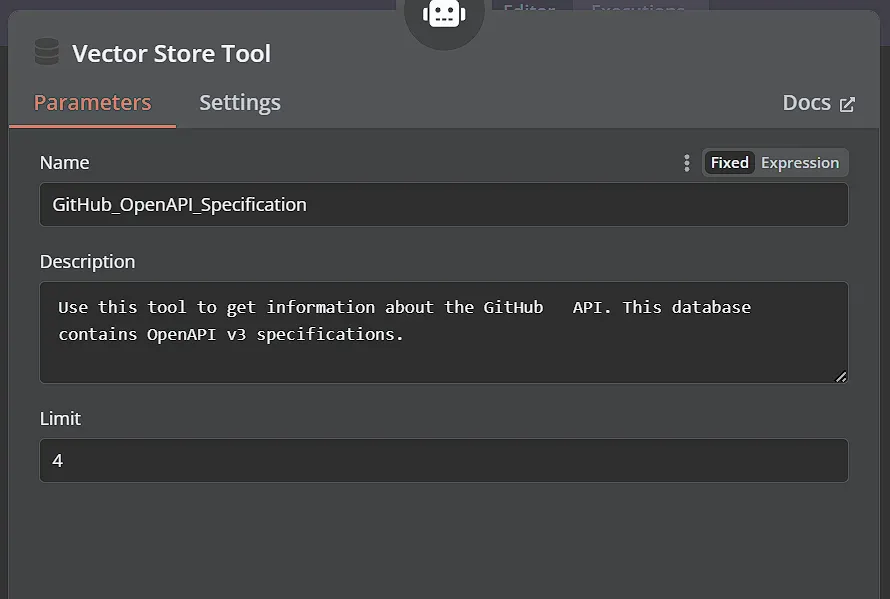Click the Description textarea resize grip
This screenshot has width=890, height=599.
(840, 377)
